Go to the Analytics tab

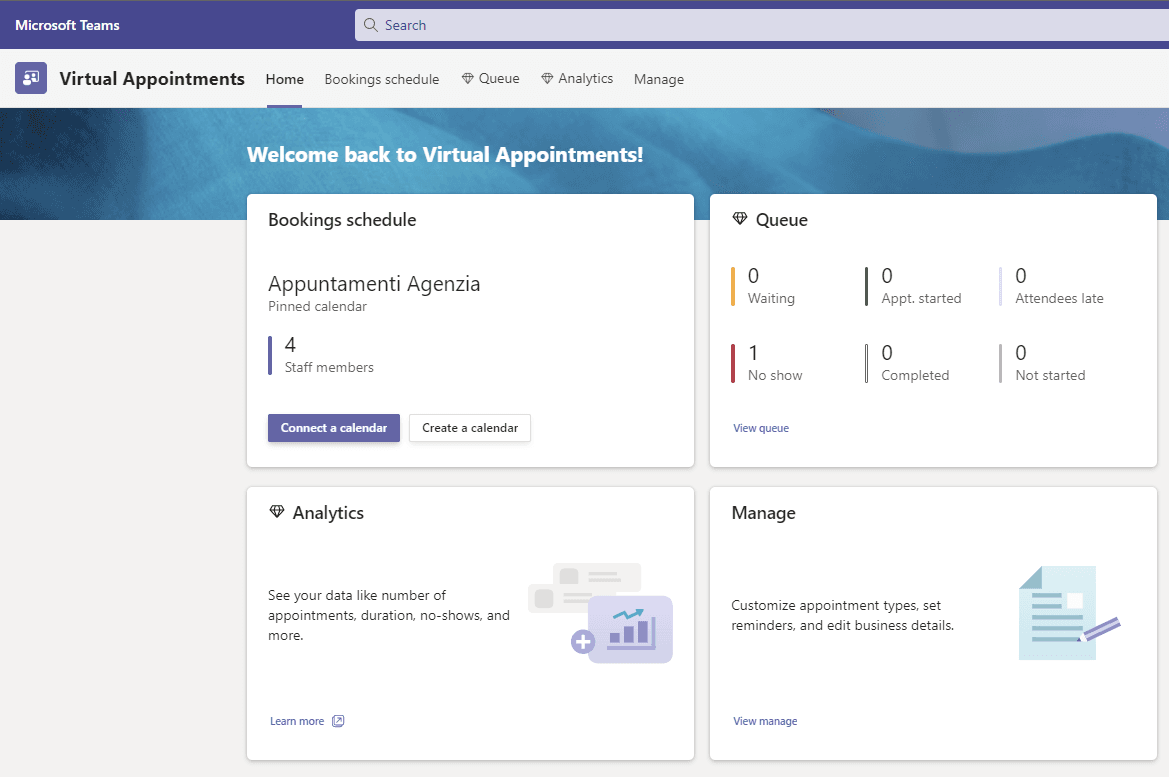point(577,78)
